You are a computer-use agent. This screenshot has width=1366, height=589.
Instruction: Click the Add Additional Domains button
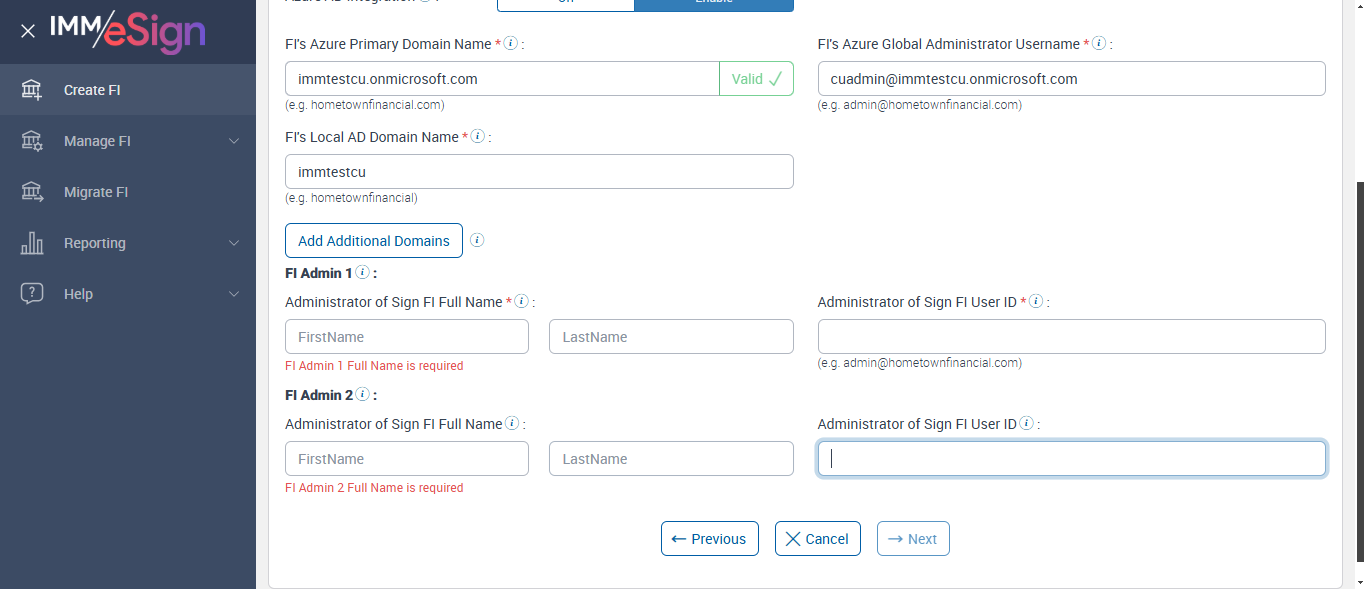[374, 241]
